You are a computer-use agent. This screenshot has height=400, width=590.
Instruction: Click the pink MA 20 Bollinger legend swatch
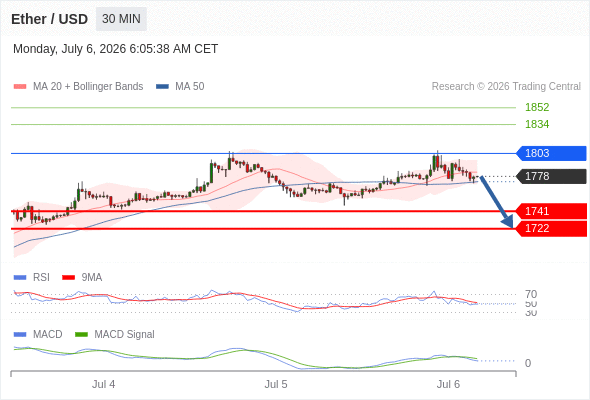[20, 87]
